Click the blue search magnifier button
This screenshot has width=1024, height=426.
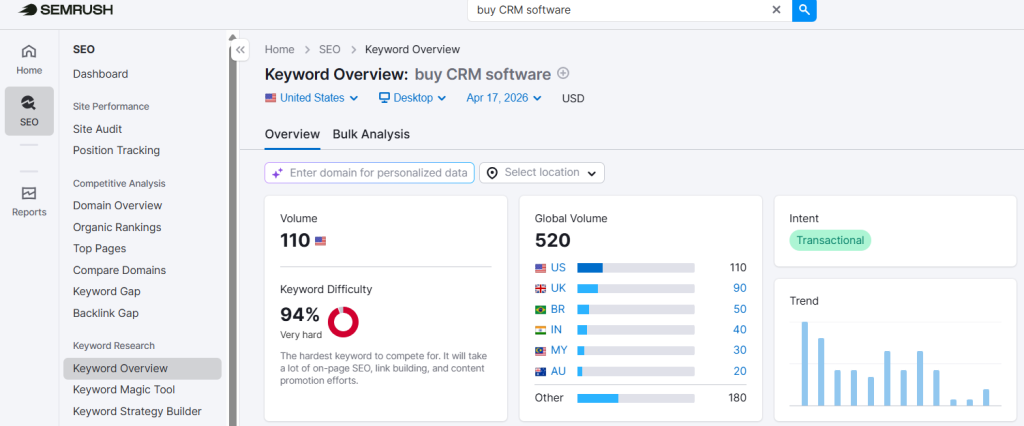805,10
